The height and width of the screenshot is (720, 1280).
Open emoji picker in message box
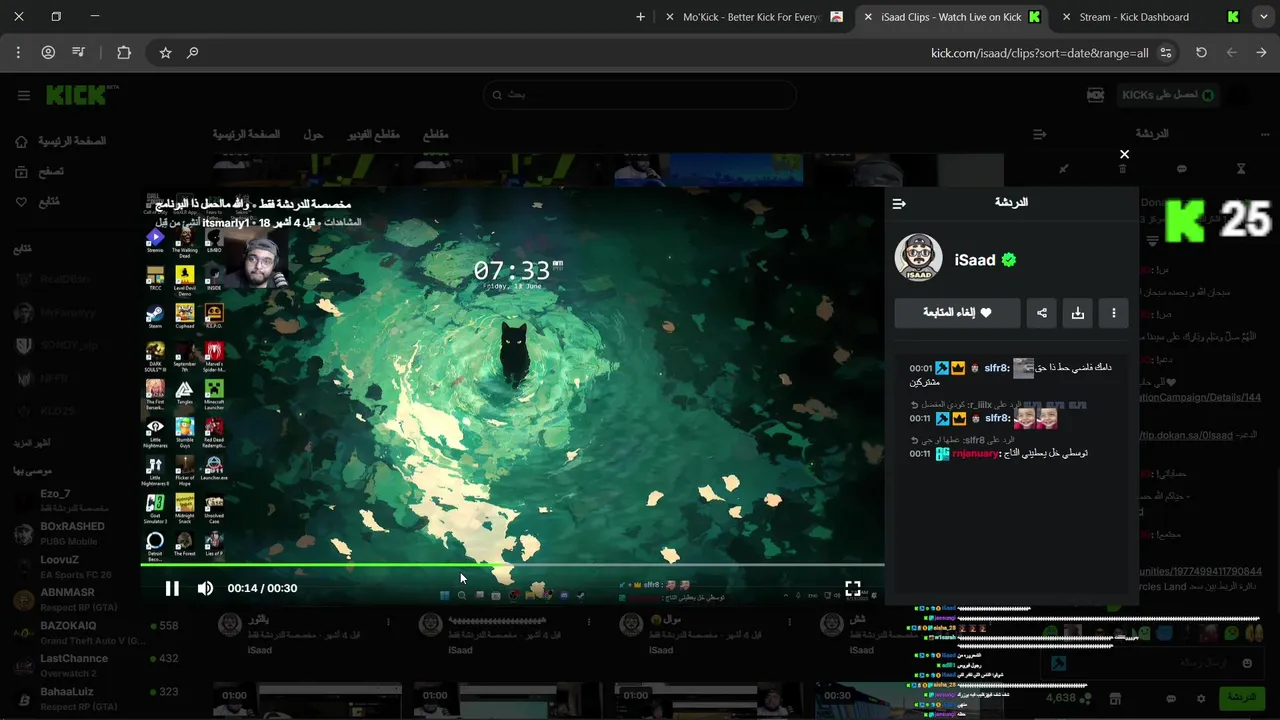pyautogui.click(x=1247, y=663)
